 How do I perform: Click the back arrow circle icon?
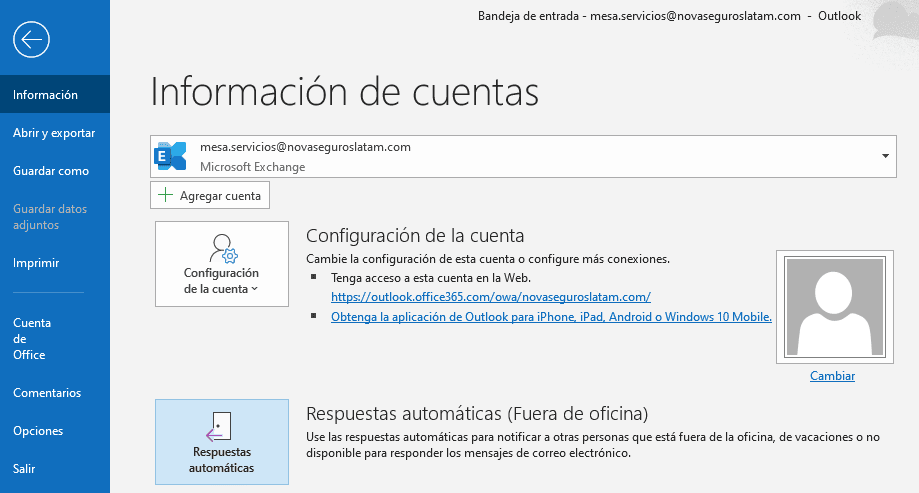pyautogui.click(x=32, y=39)
